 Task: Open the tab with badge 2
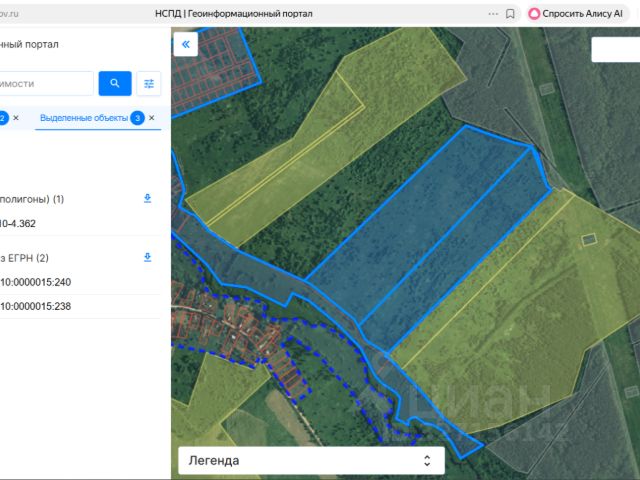[3, 118]
